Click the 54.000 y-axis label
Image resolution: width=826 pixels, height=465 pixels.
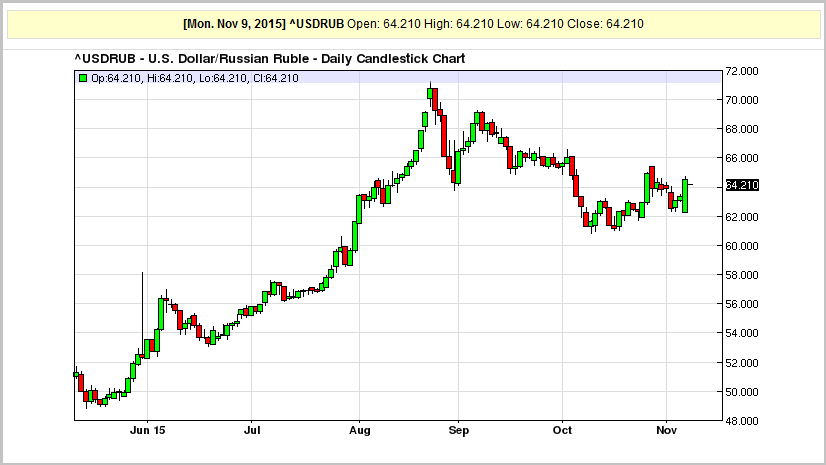click(x=742, y=333)
